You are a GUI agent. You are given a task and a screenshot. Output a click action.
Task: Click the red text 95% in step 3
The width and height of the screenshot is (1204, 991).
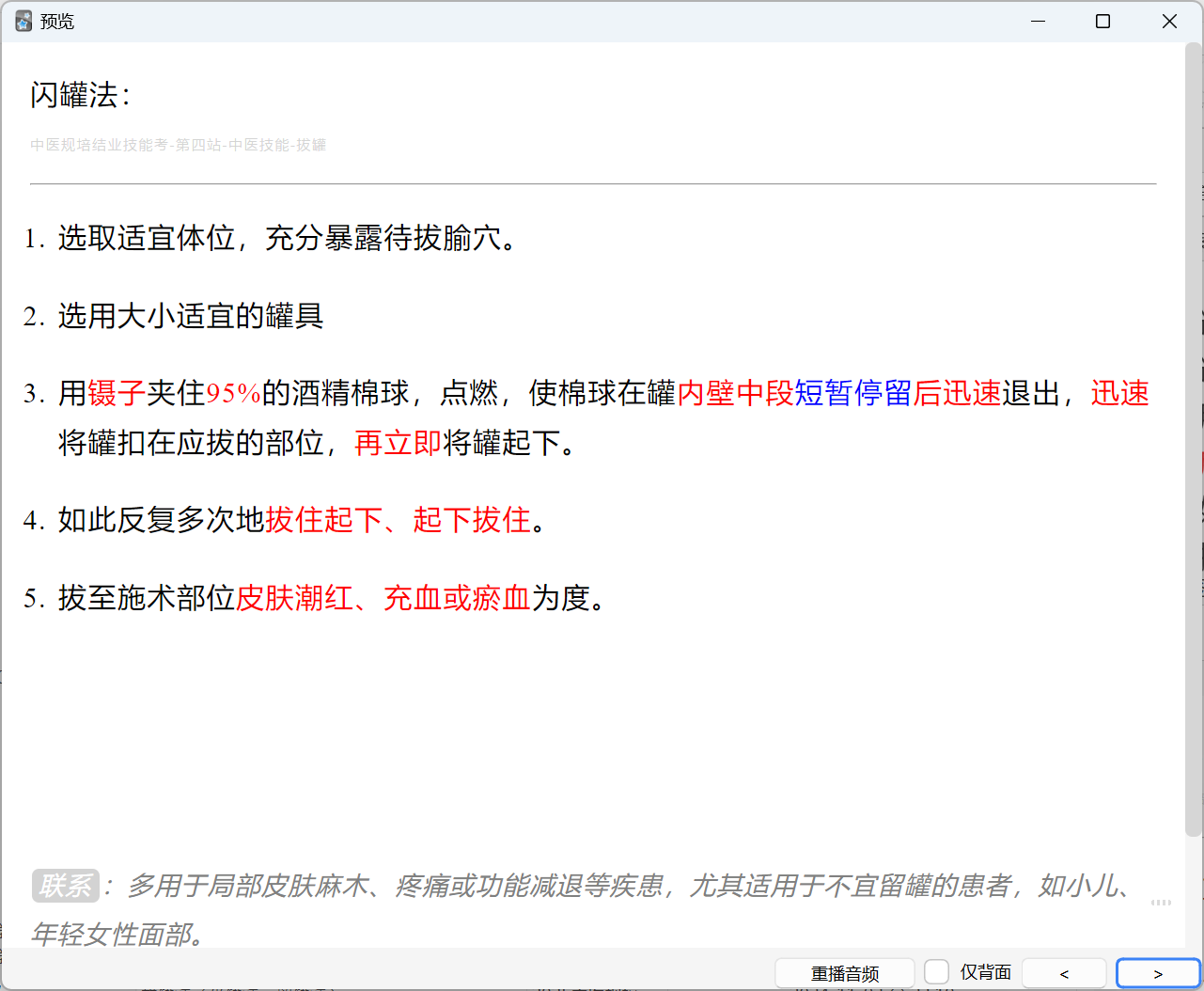[x=233, y=393]
